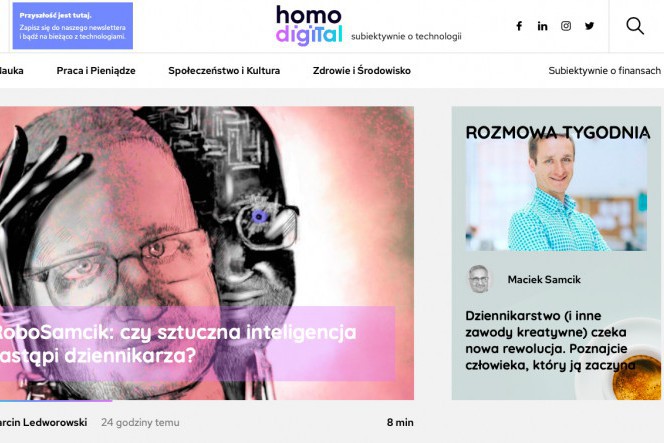Click Maciek Samcik's small avatar
The height and width of the screenshot is (443, 664).
click(479, 279)
